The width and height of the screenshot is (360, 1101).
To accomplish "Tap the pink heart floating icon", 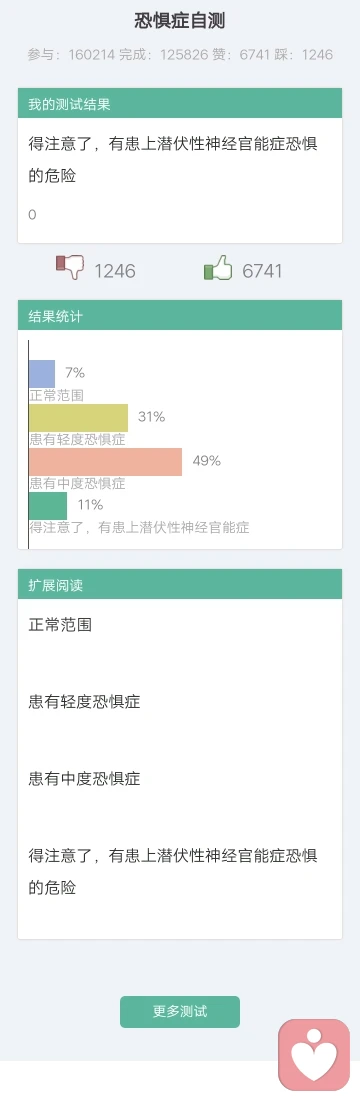I will pos(314,1054).
